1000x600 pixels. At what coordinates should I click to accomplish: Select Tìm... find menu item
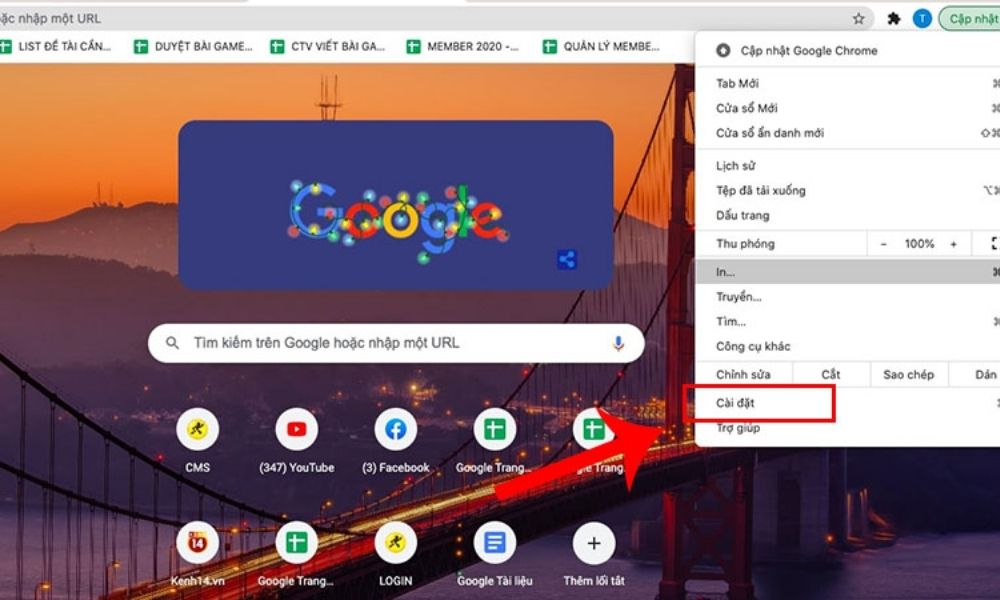[848, 321]
